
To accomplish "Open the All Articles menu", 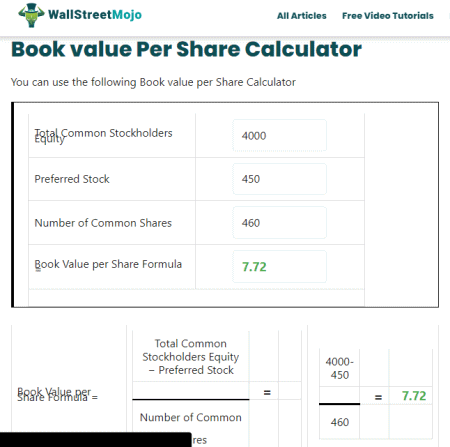I will click(x=302, y=16).
